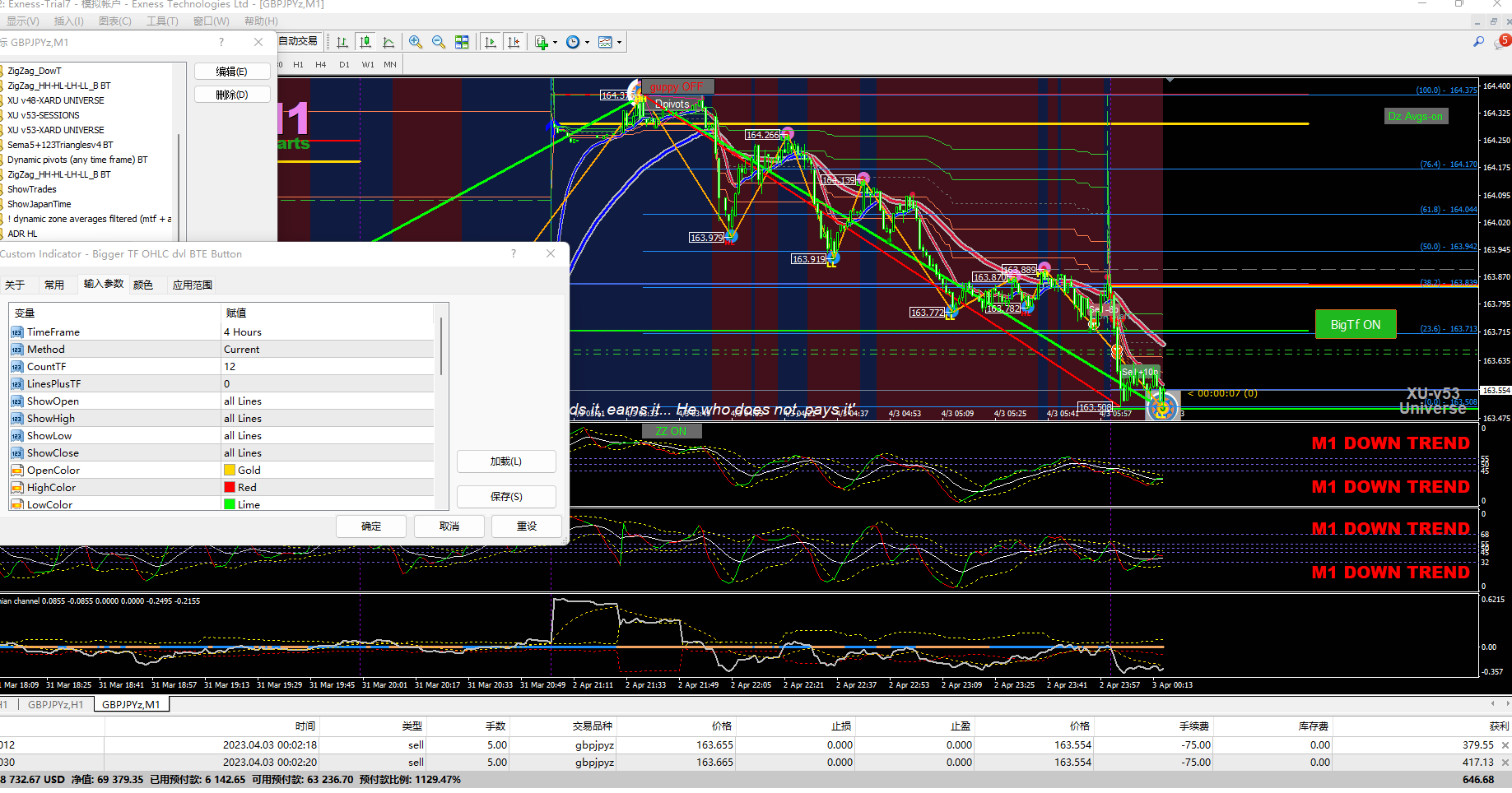Screen dimensions: 1512x793
Task: Open the indicators list dropdown arrow
Action: pos(555,43)
